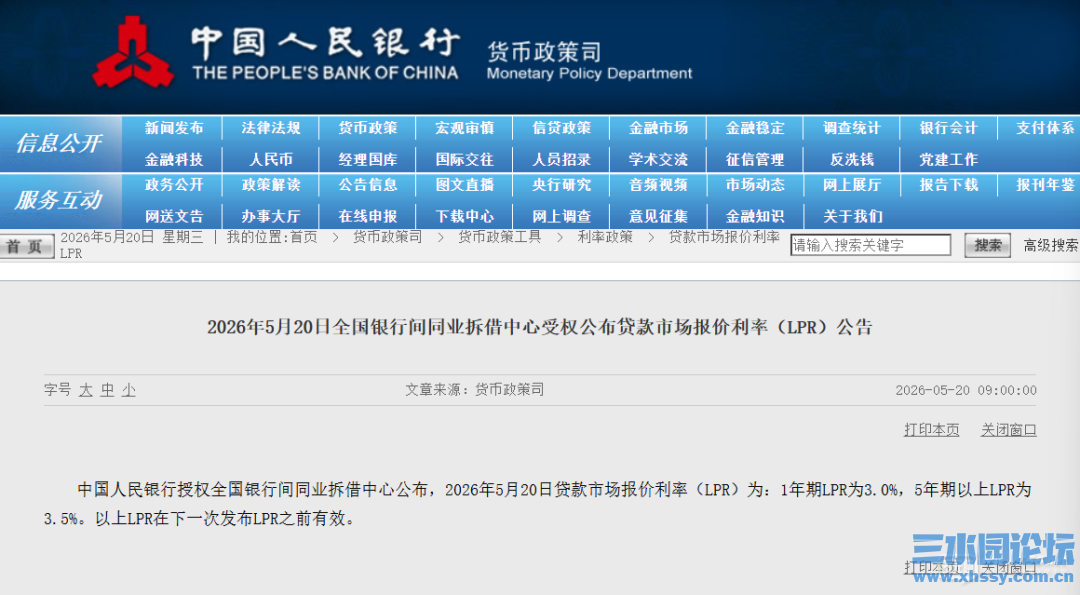Click the timestamp 2026-05-20 09:00:00
Screen dimensions: 1080x595
tap(966, 390)
